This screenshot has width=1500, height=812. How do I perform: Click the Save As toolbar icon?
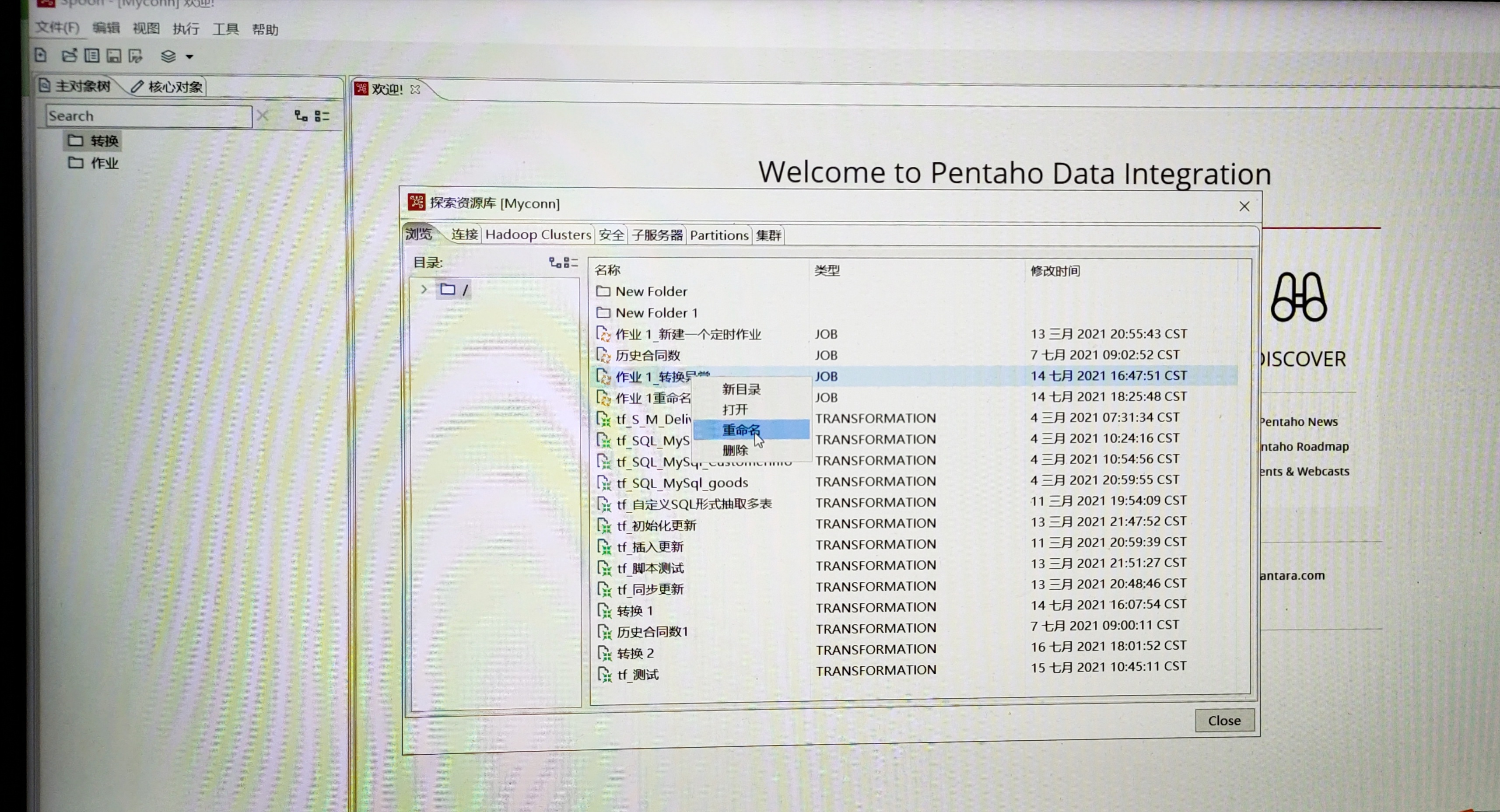(136, 56)
